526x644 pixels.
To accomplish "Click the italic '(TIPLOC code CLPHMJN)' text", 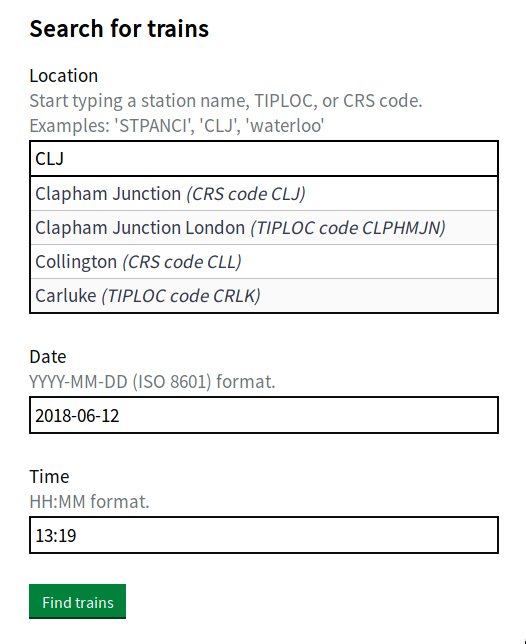I will click(x=348, y=228).
